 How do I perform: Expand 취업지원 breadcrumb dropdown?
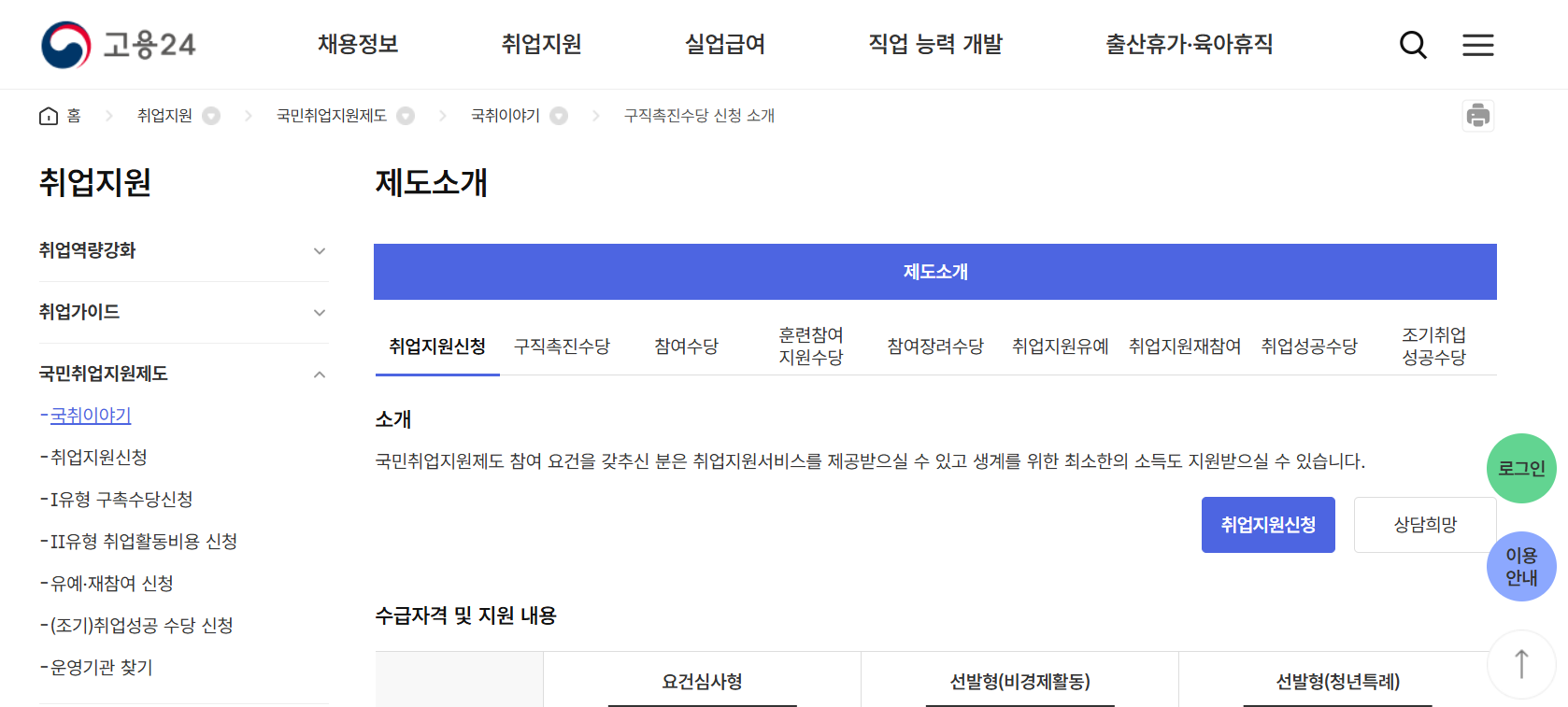coord(212,116)
